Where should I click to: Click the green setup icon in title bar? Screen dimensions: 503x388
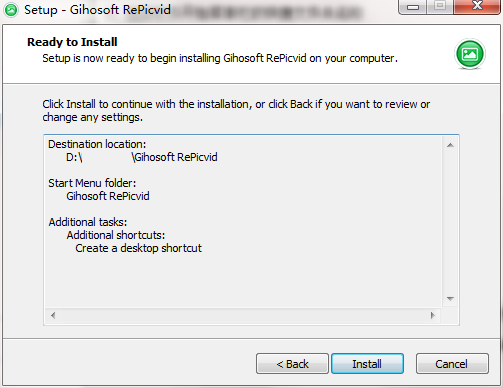pos(11,10)
